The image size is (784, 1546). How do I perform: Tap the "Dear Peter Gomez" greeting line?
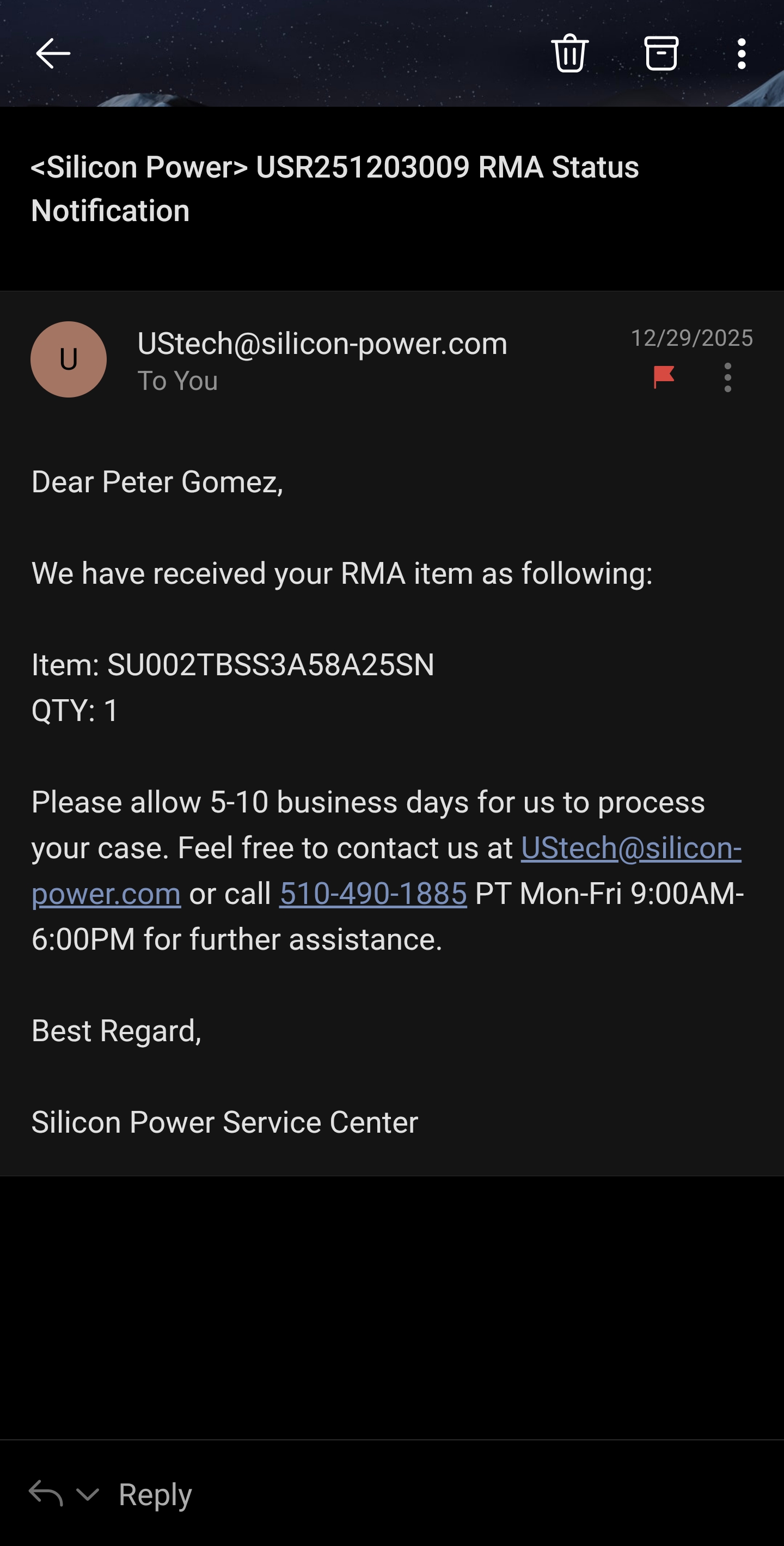[157, 482]
